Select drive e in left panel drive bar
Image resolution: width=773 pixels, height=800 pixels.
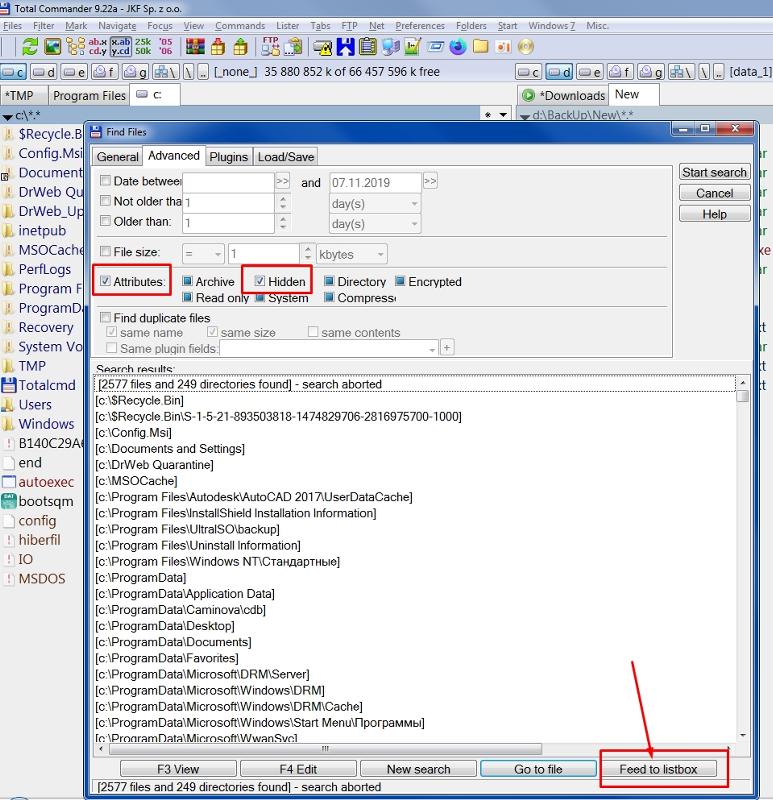click(x=74, y=72)
